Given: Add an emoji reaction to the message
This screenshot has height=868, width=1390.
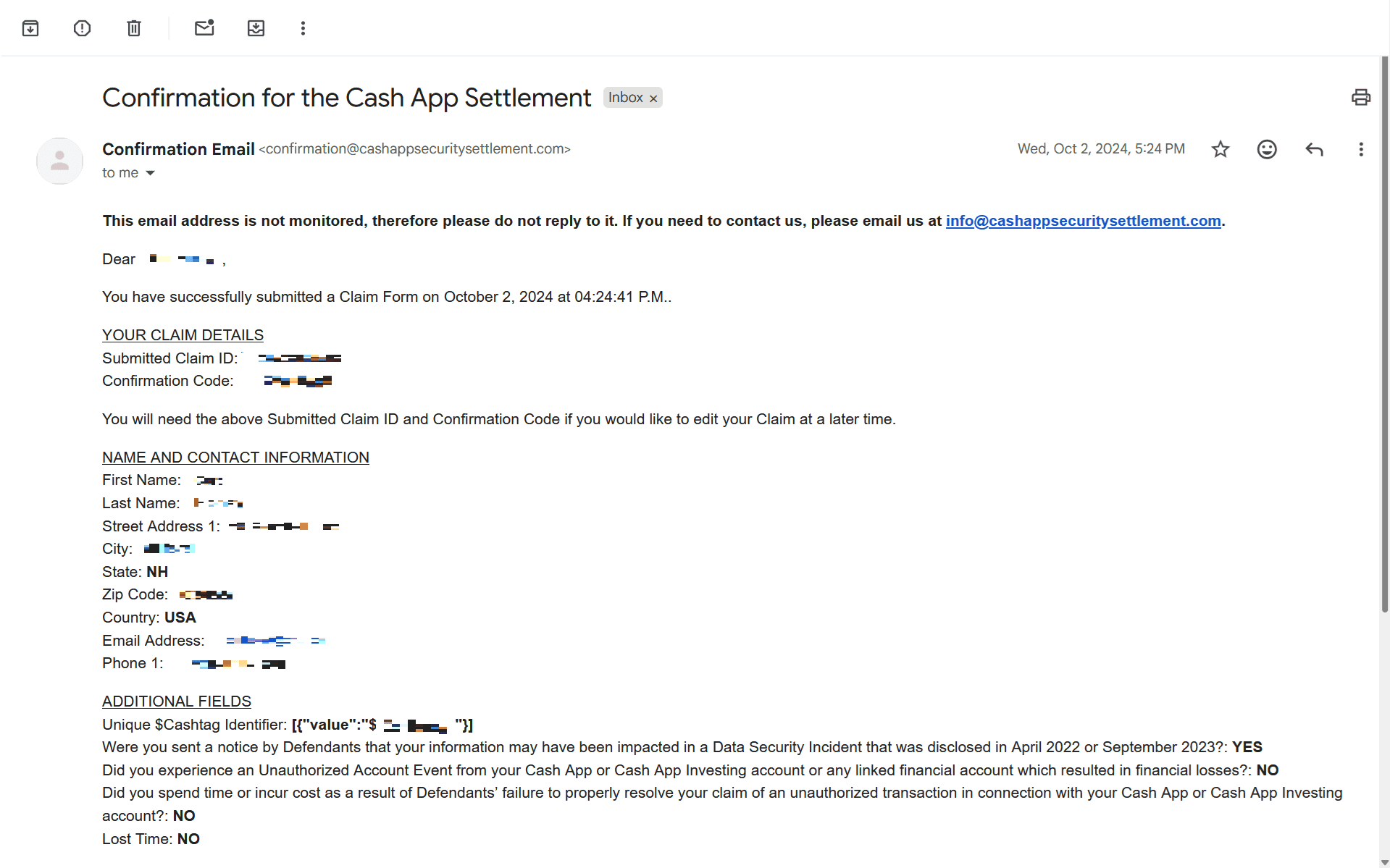Looking at the screenshot, I should click(x=1266, y=149).
